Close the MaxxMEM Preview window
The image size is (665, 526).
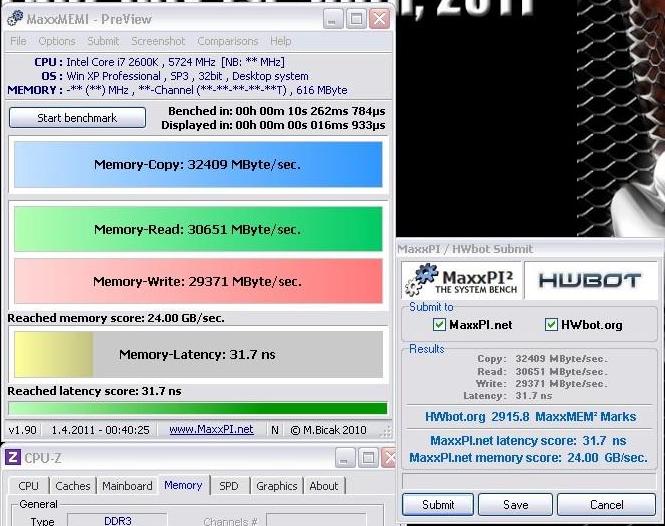(x=379, y=19)
